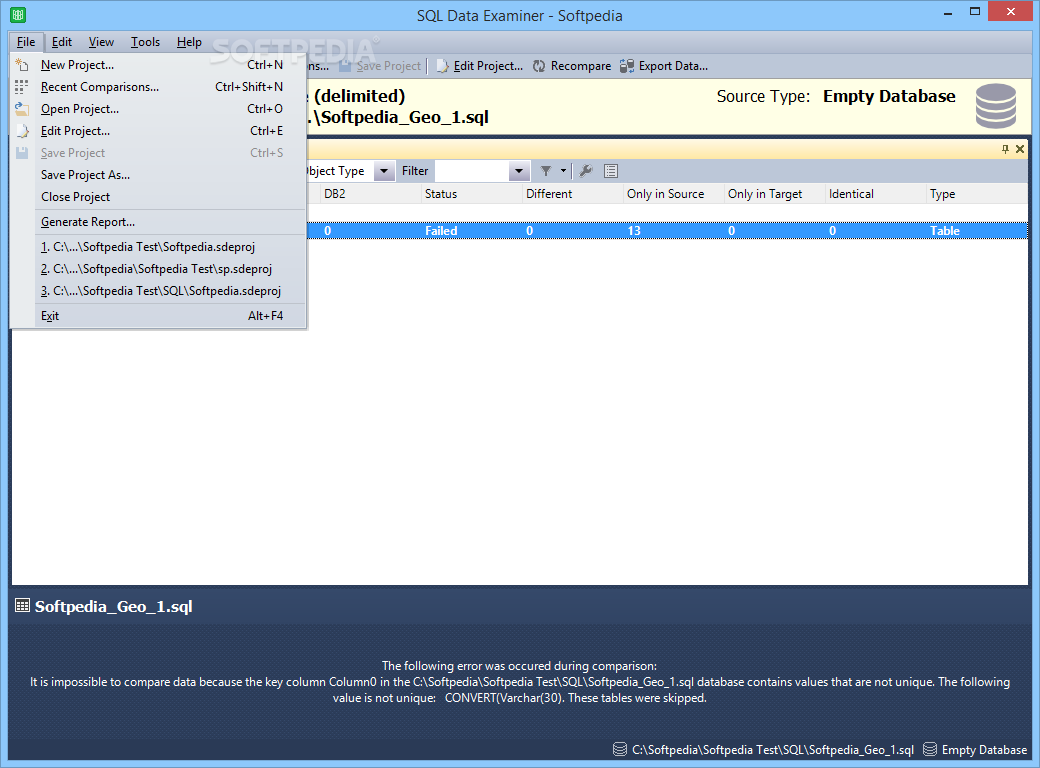The image size is (1040, 768).
Task: Click the filter funnel icon
Action: (x=546, y=171)
